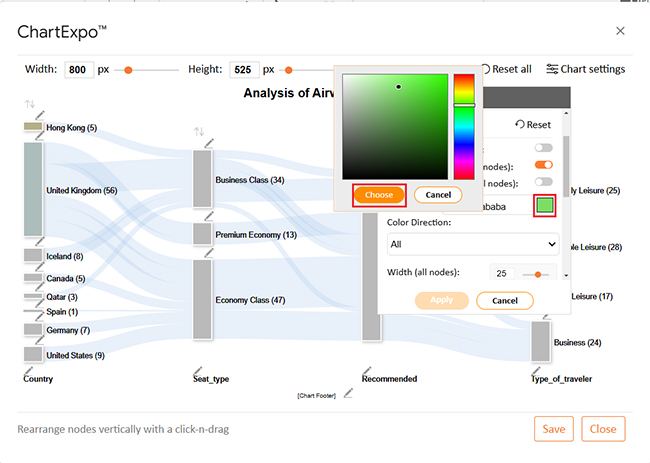This screenshot has height=463, width=650.
Task: Click the Height value field showing 525
Action: pyautogui.click(x=244, y=70)
